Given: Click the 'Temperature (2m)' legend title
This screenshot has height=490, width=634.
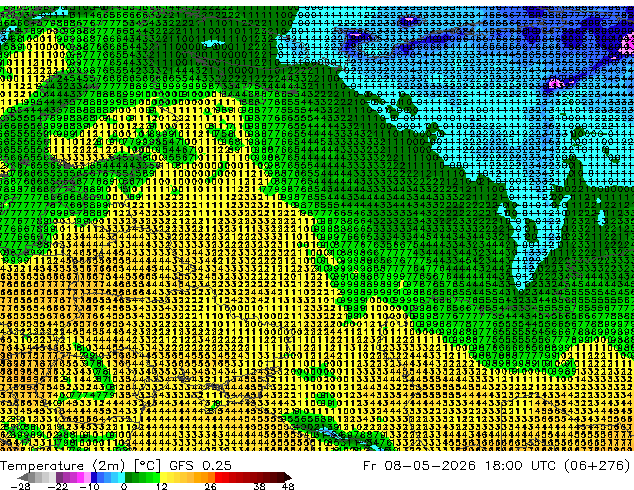Looking at the screenshot, I should coord(62,466).
